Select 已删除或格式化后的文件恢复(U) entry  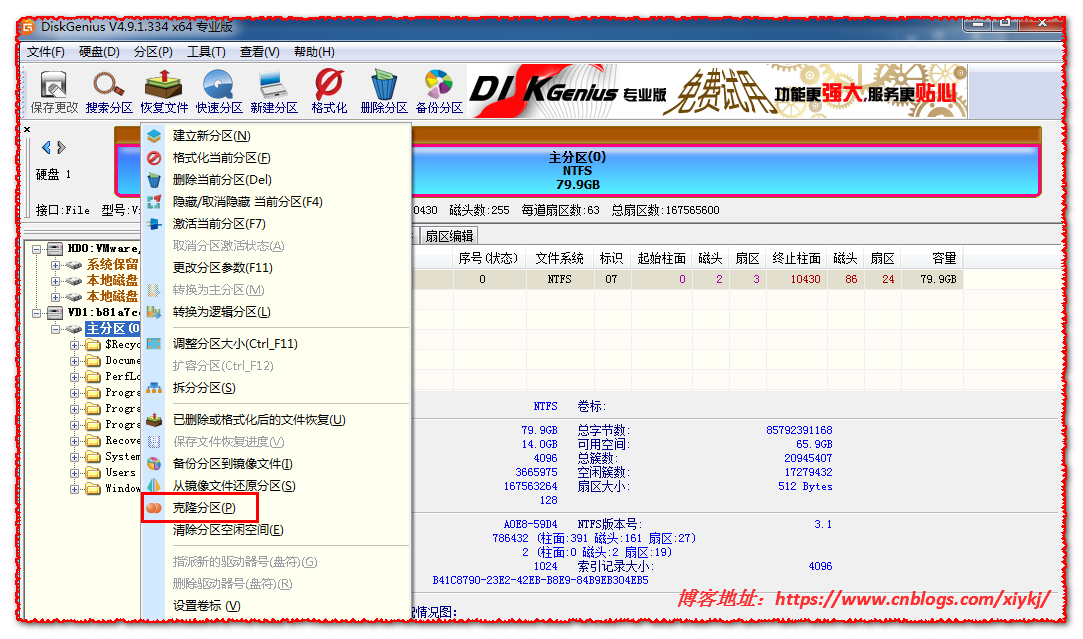[x=276, y=419]
